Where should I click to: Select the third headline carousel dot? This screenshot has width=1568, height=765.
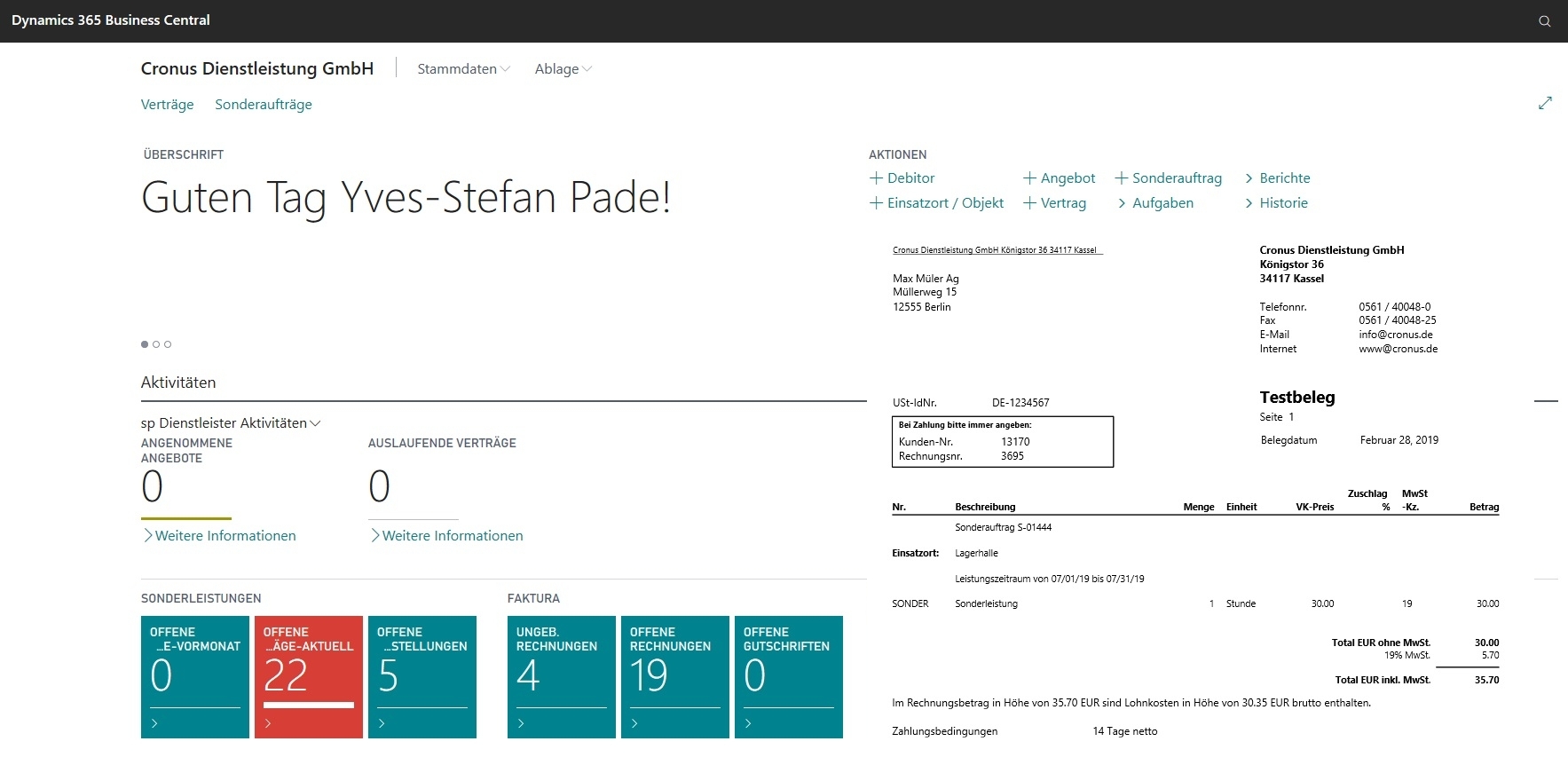[168, 344]
